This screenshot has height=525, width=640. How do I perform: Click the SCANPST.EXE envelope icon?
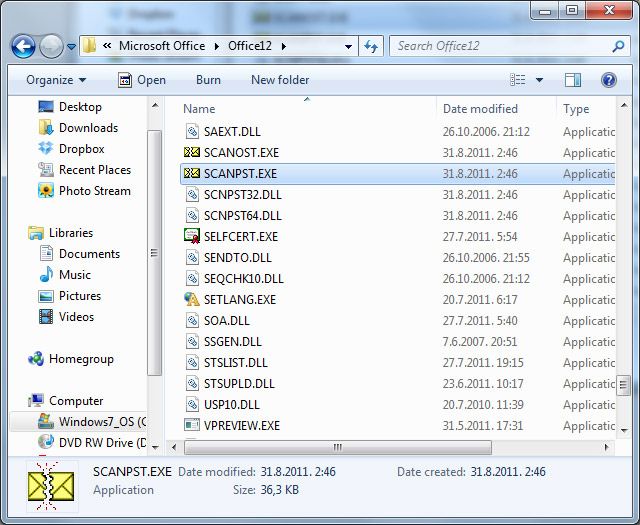[192, 174]
